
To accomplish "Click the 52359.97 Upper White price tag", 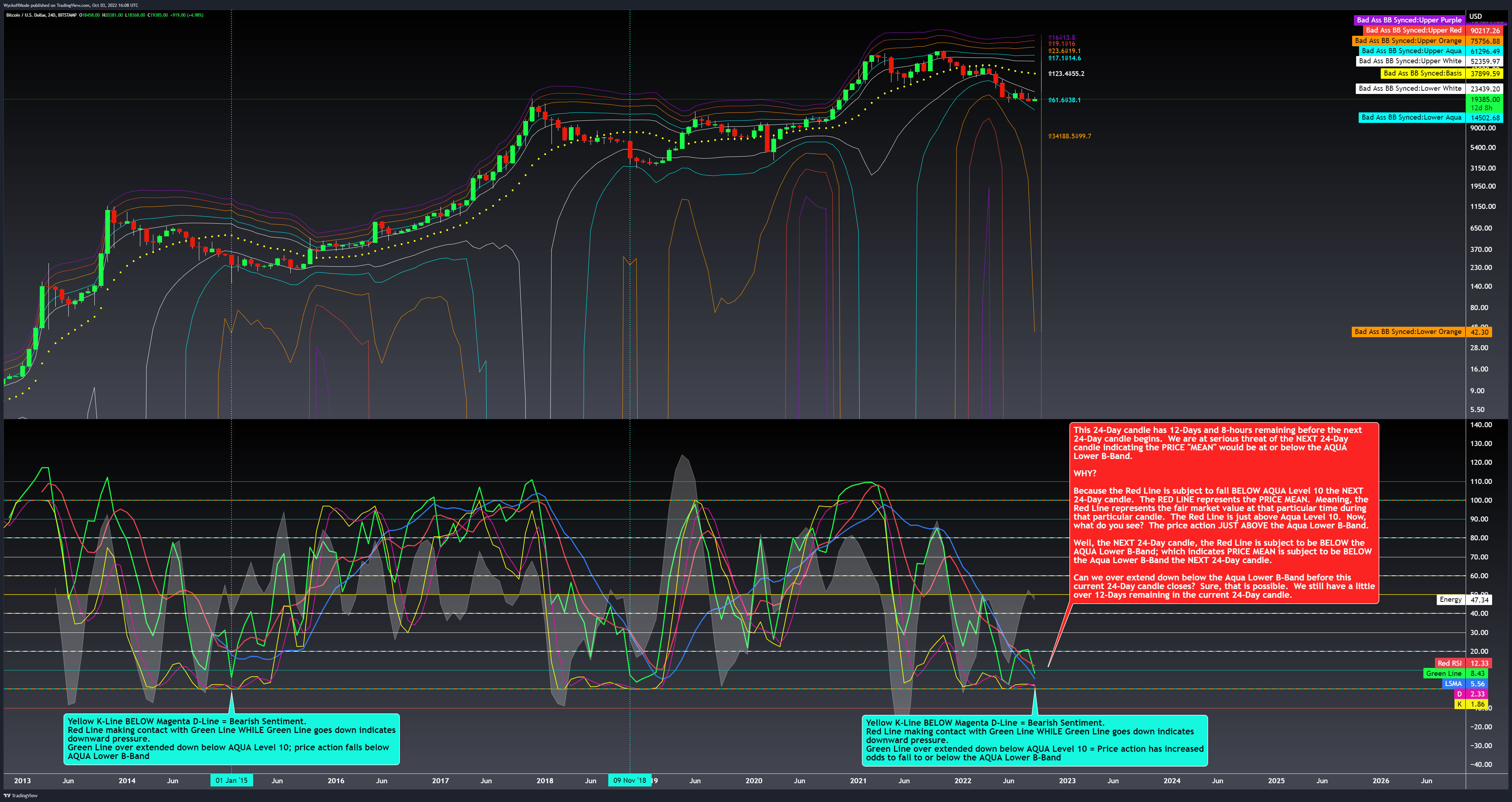I will 1485,61.
